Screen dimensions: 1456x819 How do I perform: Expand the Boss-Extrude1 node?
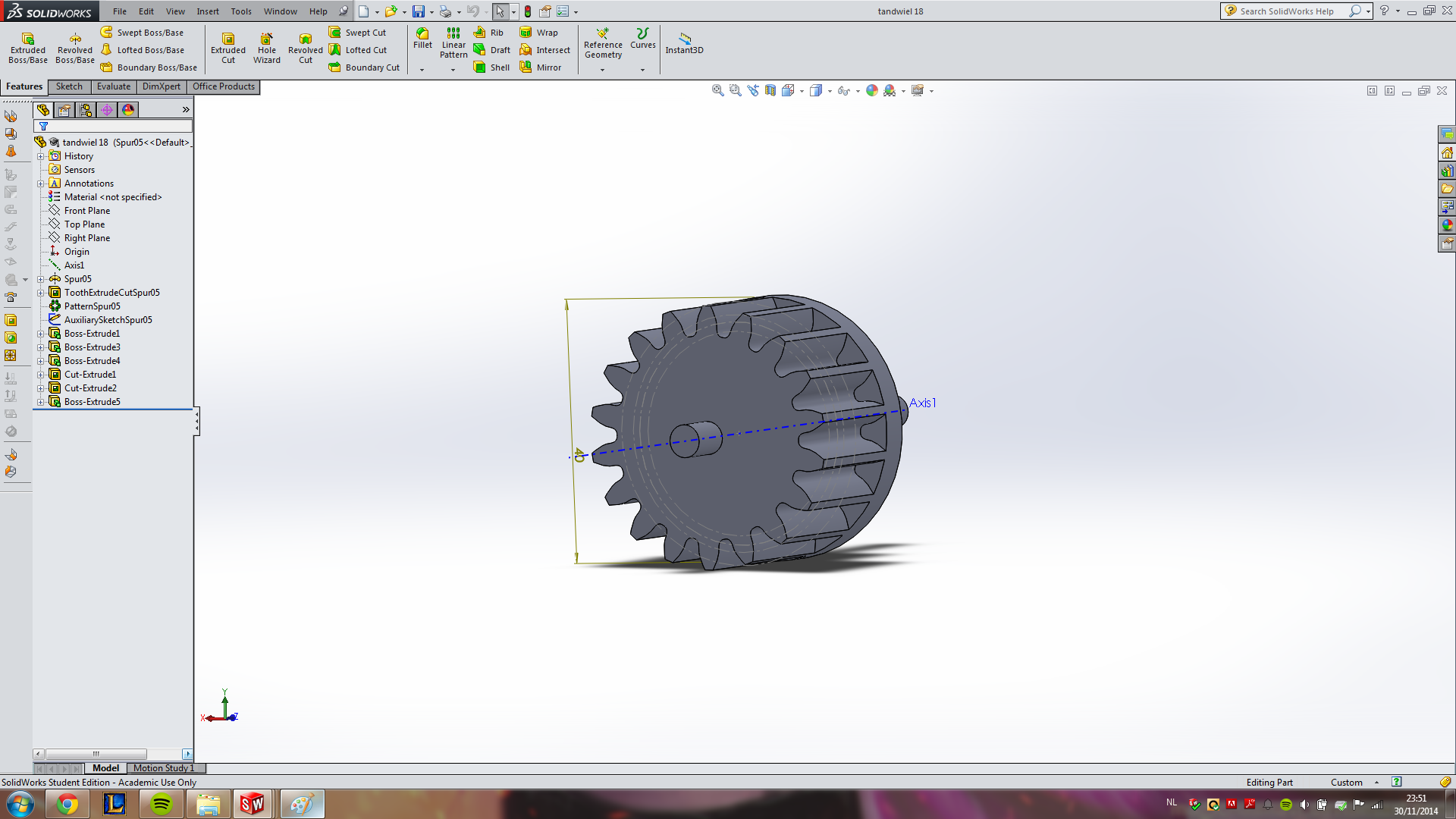pyautogui.click(x=41, y=334)
